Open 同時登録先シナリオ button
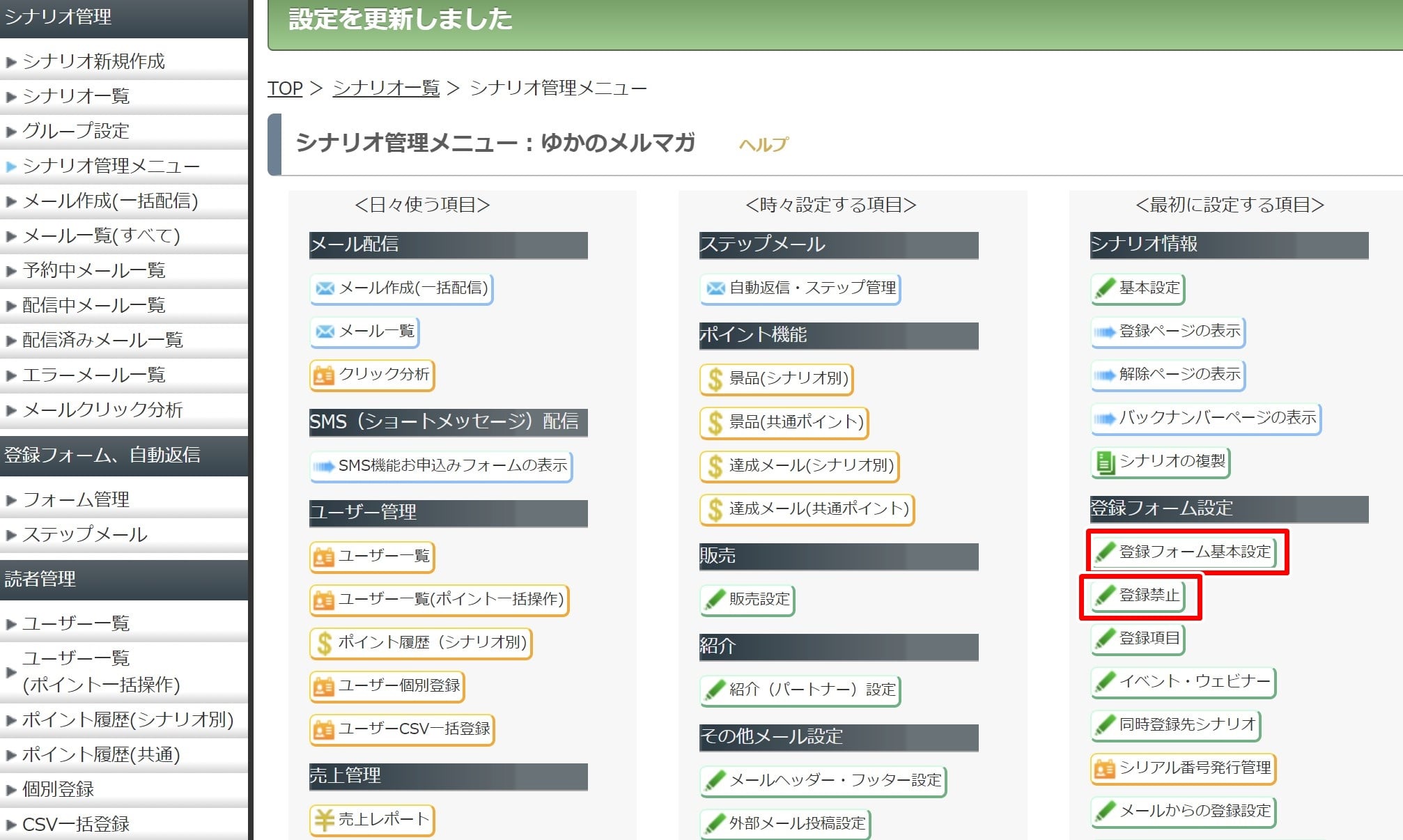This screenshot has width=1403, height=840. (1176, 725)
